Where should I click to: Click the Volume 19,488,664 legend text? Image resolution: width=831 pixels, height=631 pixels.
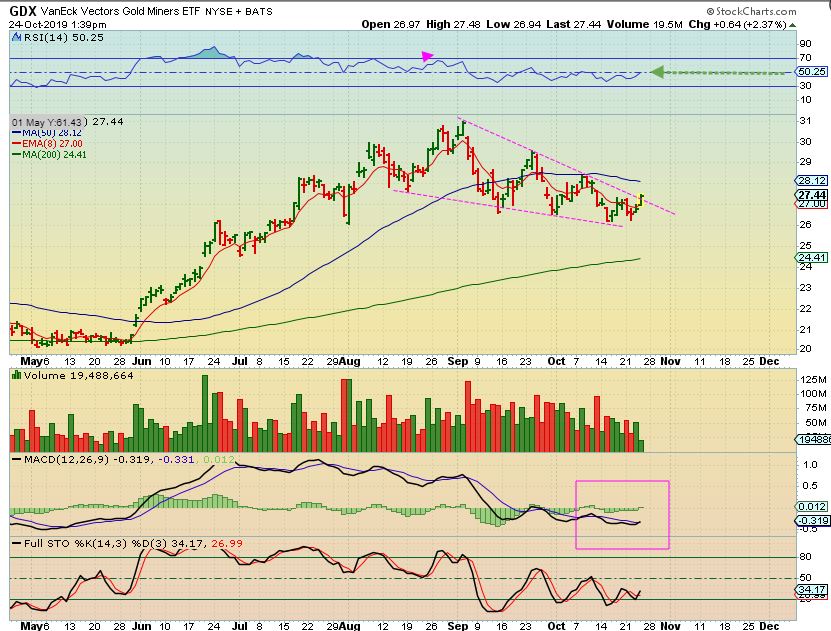point(78,376)
